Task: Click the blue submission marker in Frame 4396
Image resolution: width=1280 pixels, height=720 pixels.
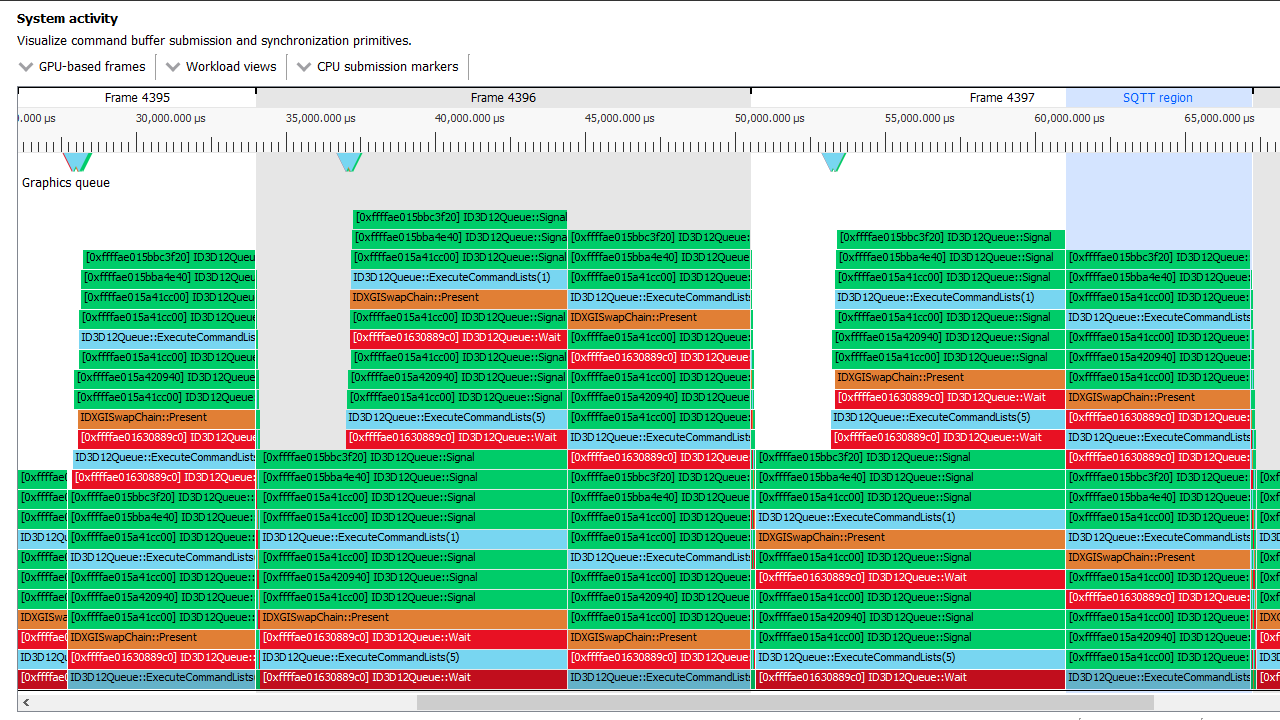Action: coord(348,161)
